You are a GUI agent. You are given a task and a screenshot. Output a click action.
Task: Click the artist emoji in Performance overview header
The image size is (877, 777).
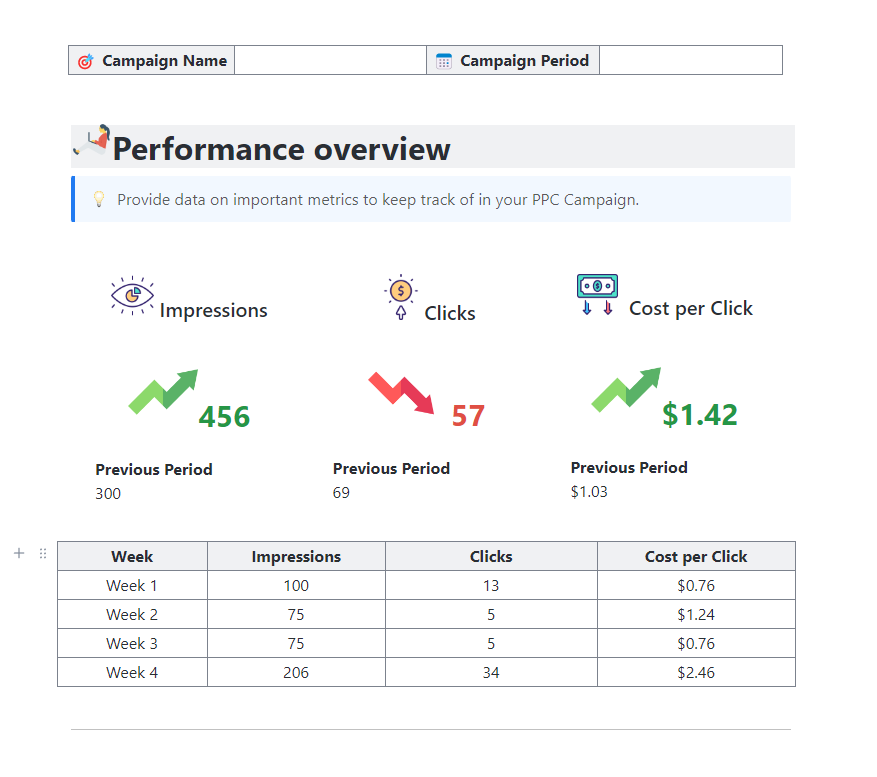tap(91, 143)
